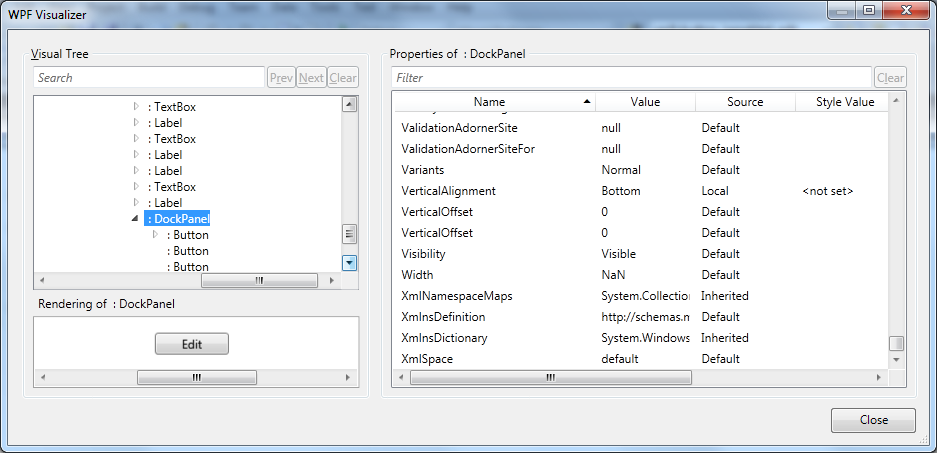Click the properties list horizontal scrollbar thumb
This screenshot has width=937, height=453.
coord(550,378)
